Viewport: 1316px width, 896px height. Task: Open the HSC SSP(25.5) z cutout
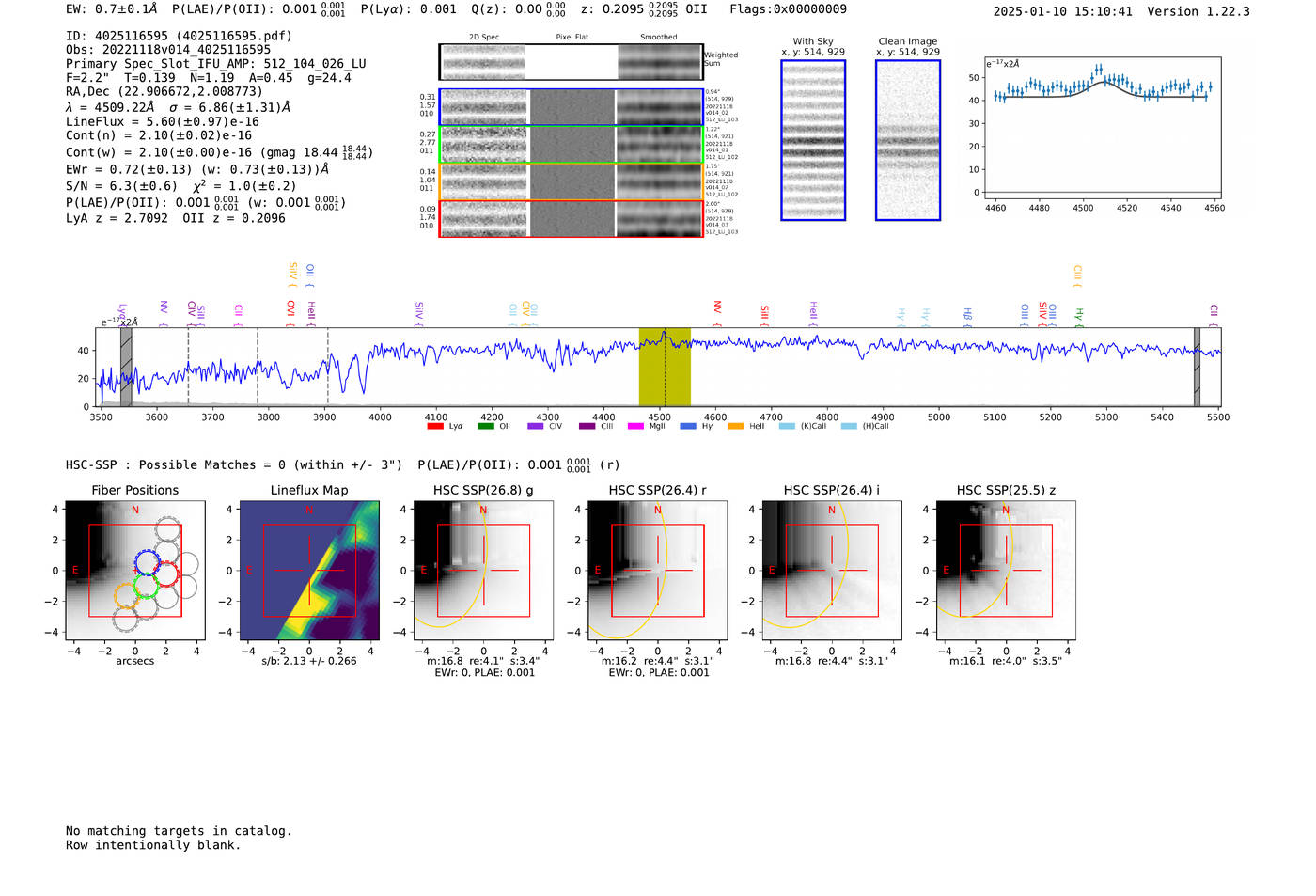point(1006,571)
